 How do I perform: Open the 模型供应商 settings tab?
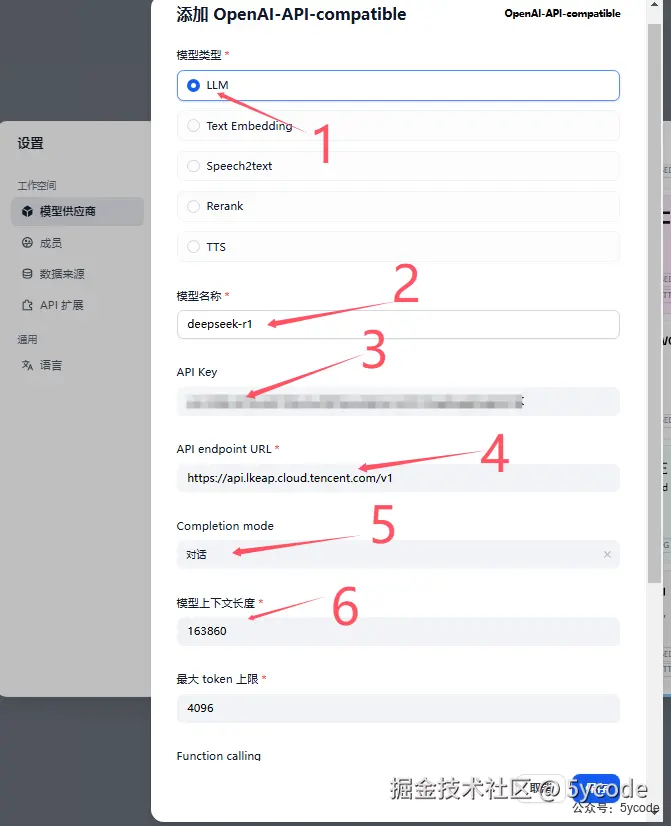pyautogui.click(x=77, y=211)
